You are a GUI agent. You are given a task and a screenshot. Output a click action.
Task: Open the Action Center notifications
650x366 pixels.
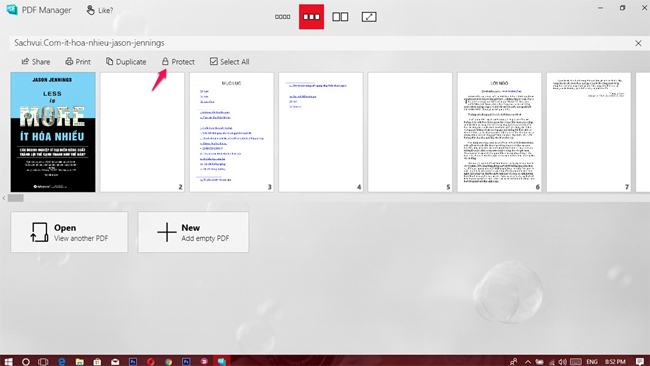tap(640, 361)
